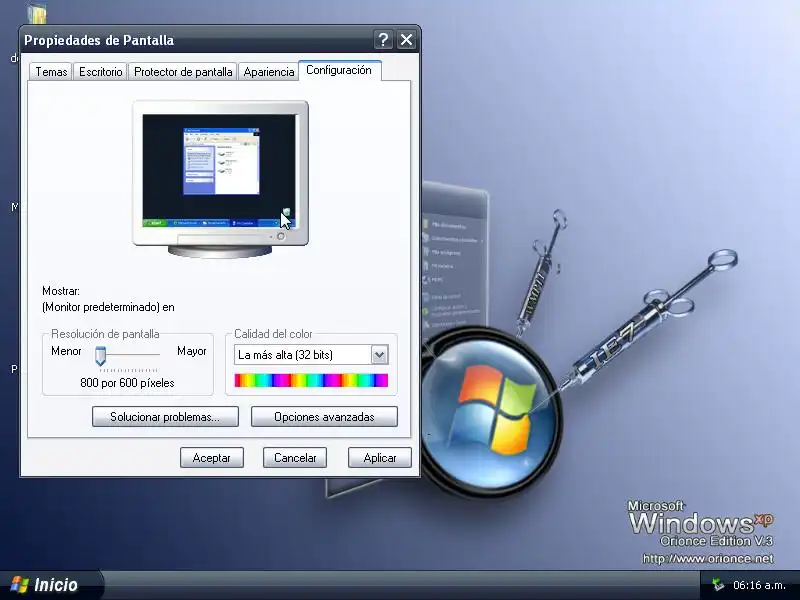
Task: Click the color spectrum preview bar
Action: coord(311,380)
